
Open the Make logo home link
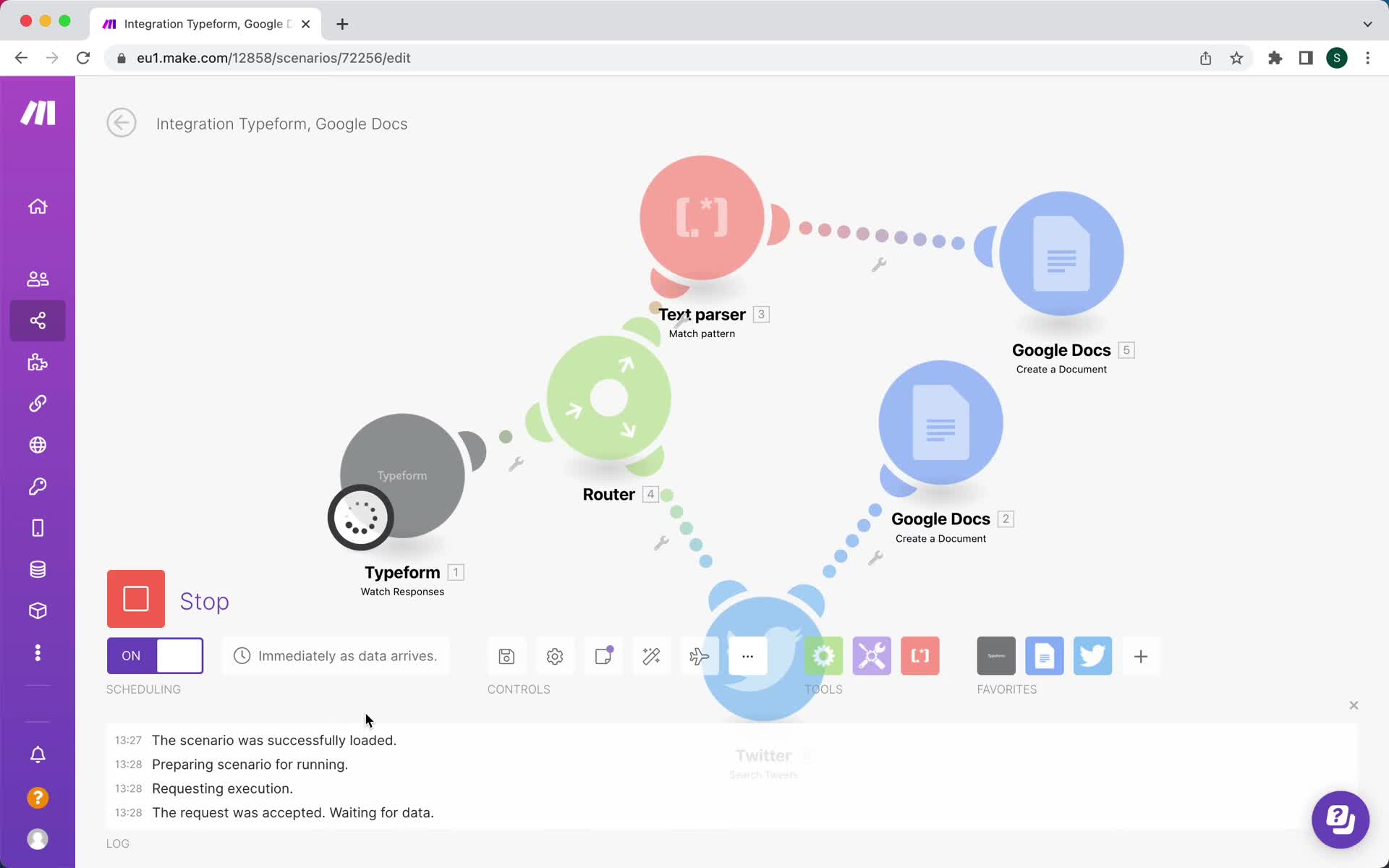pos(38,113)
